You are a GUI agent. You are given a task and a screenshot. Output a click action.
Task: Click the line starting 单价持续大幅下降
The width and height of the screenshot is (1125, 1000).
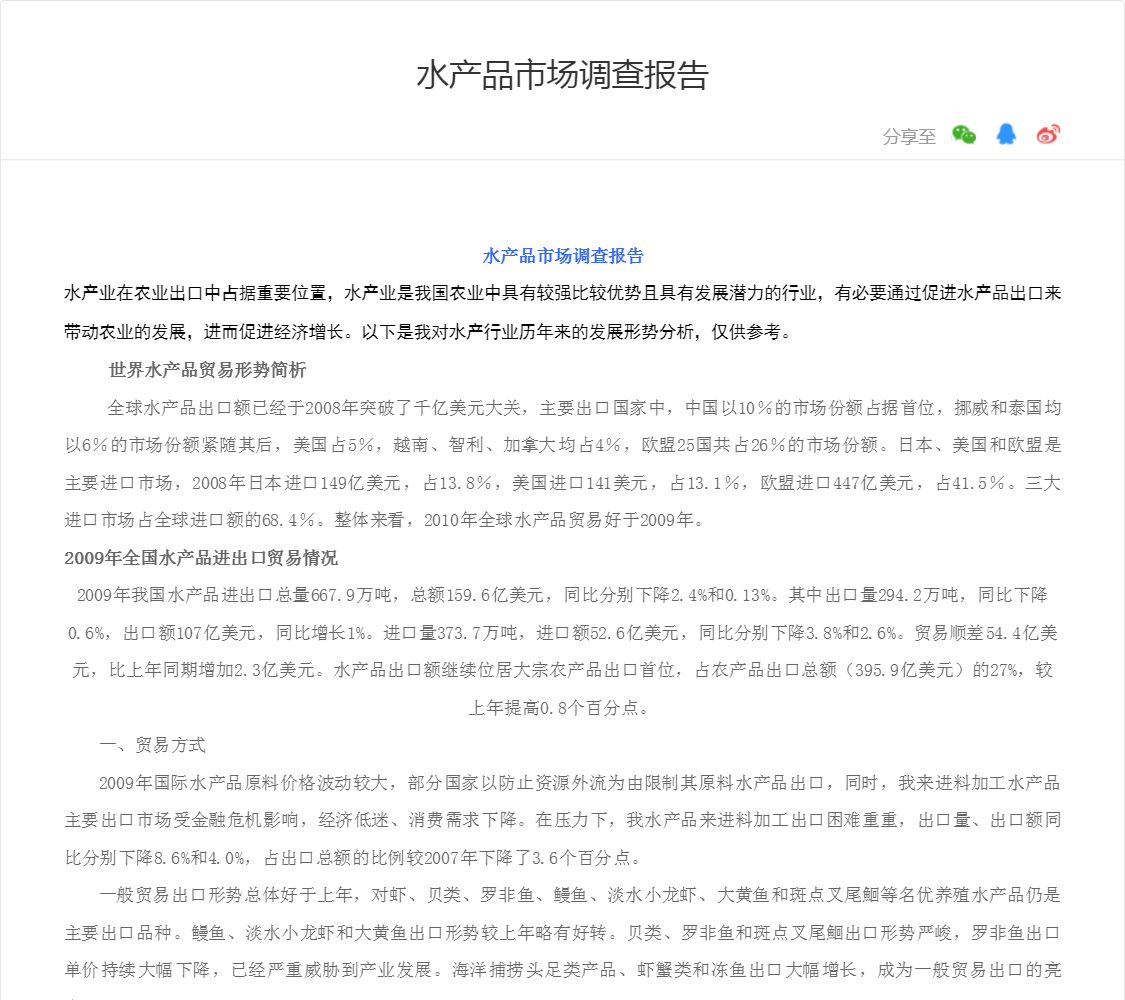[x=562, y=971]
